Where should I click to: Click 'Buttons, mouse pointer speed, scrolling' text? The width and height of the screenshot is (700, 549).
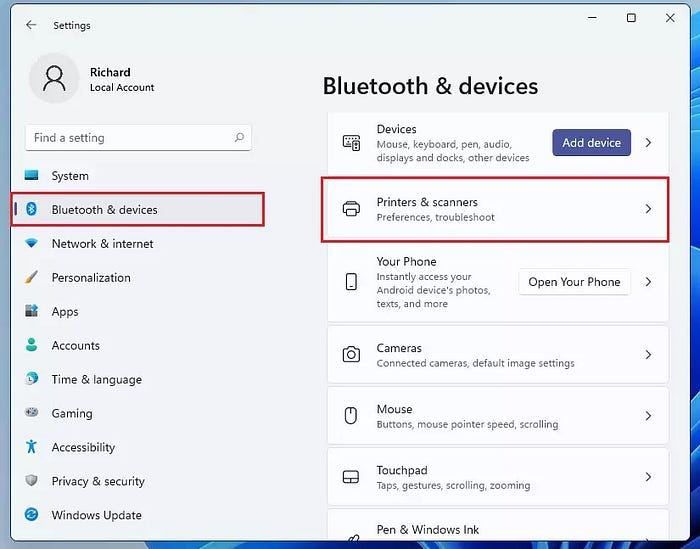[467, 424]
